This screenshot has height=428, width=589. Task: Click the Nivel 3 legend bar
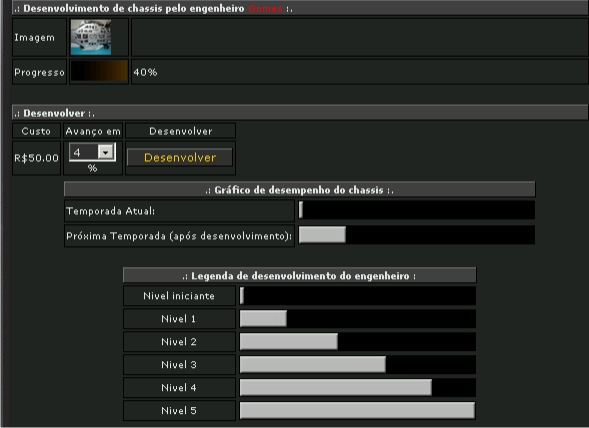[x=358, y=364]
